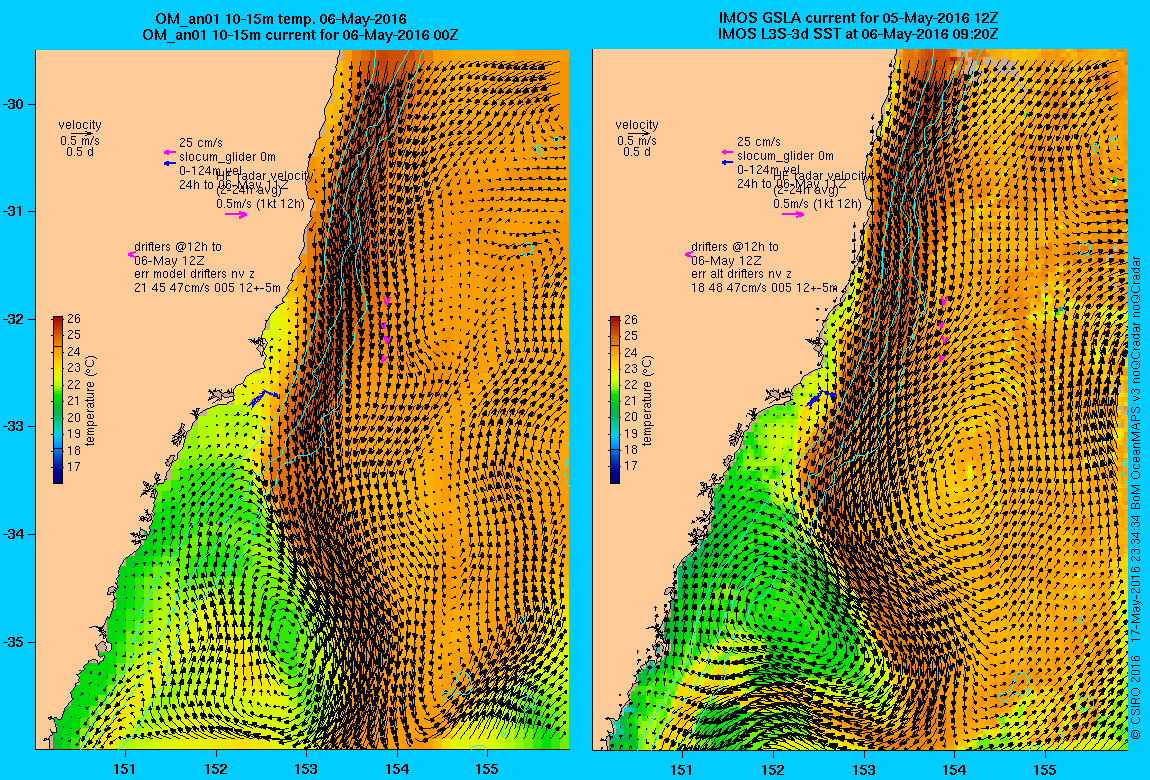Click '0.5 d' label in the OM_an01 panel
The image size is (1150, 780).
[80, 152]
